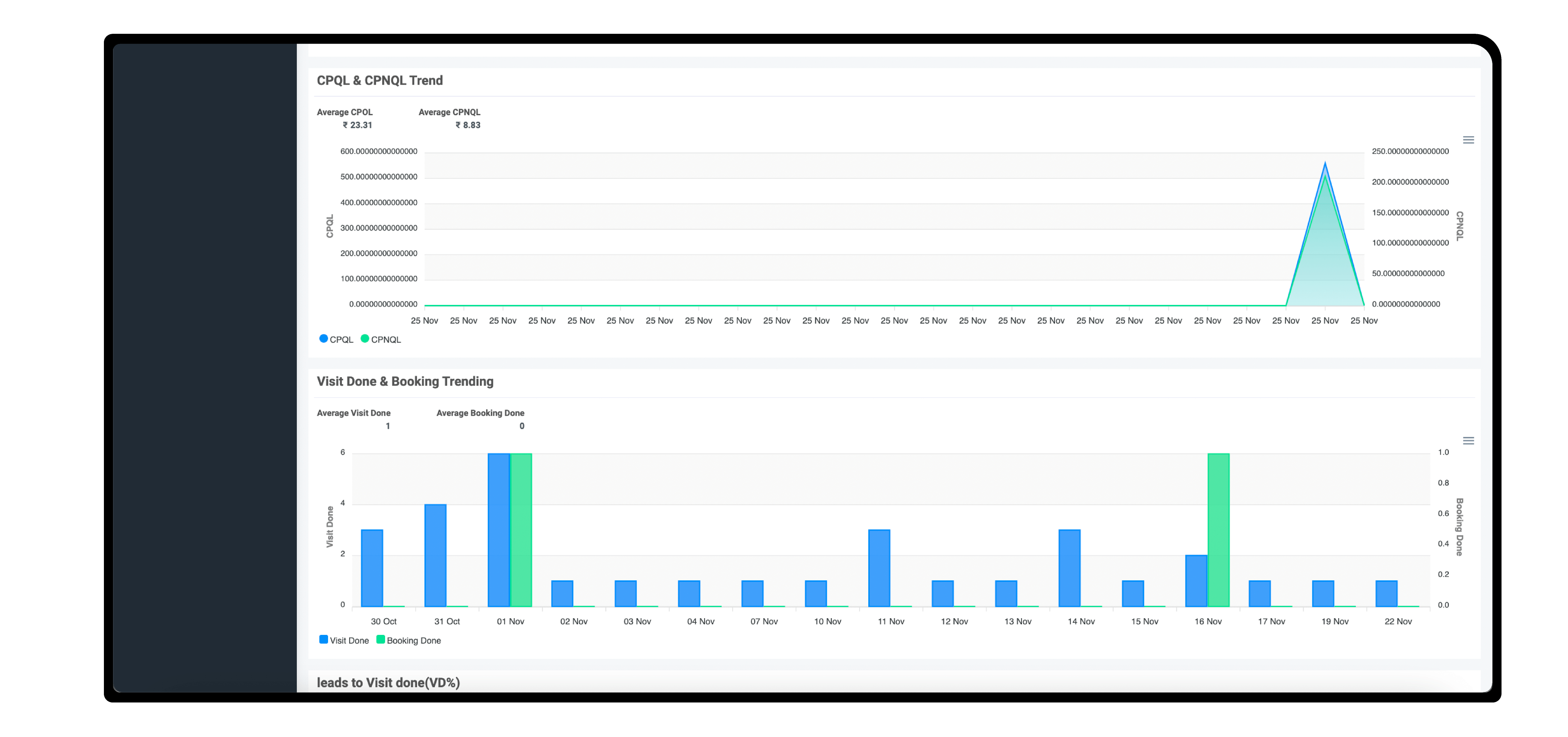Image resolution: width=1568 pixels, height=737 pixels.
Task: Select the 22 Nov Visit Done bar
Action: 1387,594
